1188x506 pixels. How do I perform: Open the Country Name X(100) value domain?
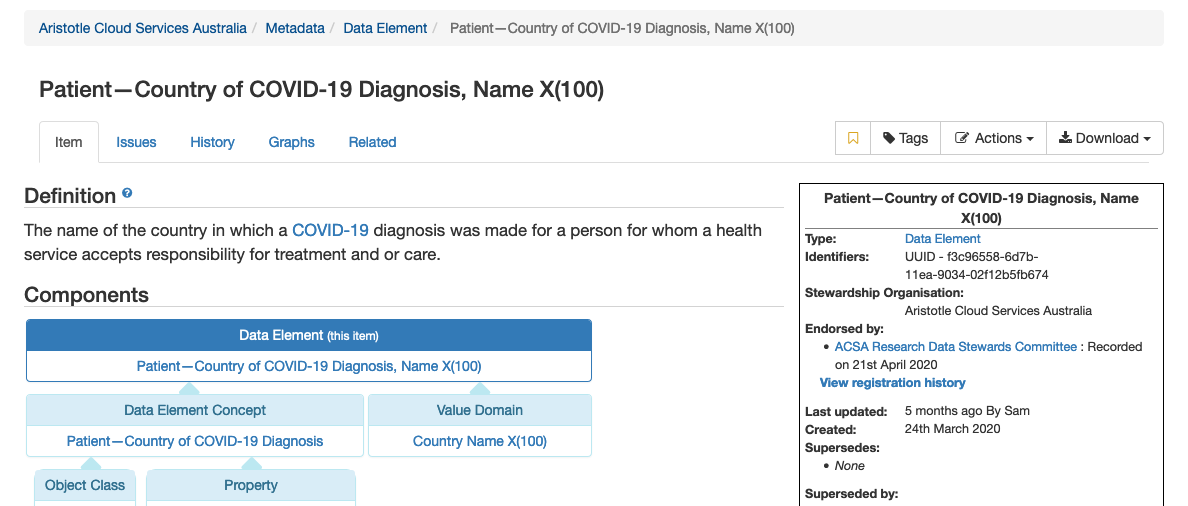coord(480,441)
